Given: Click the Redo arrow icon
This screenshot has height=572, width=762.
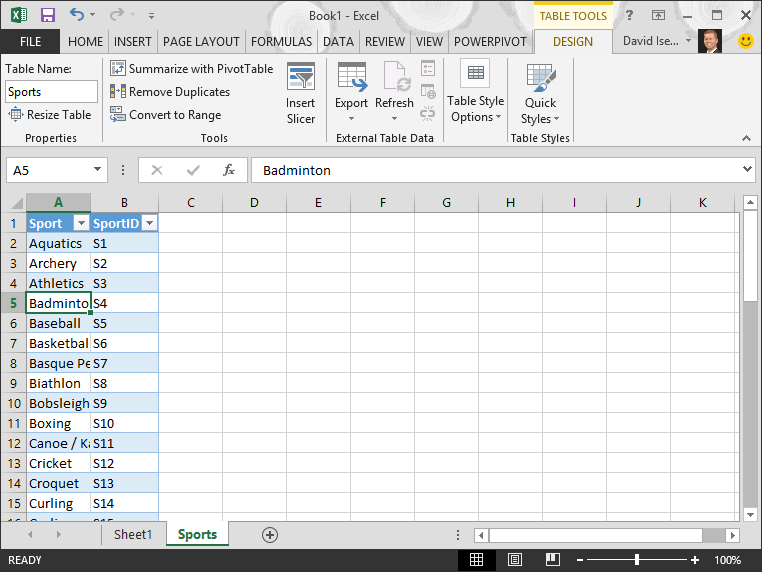Looking at the screenshot, I should click(117, 15).
